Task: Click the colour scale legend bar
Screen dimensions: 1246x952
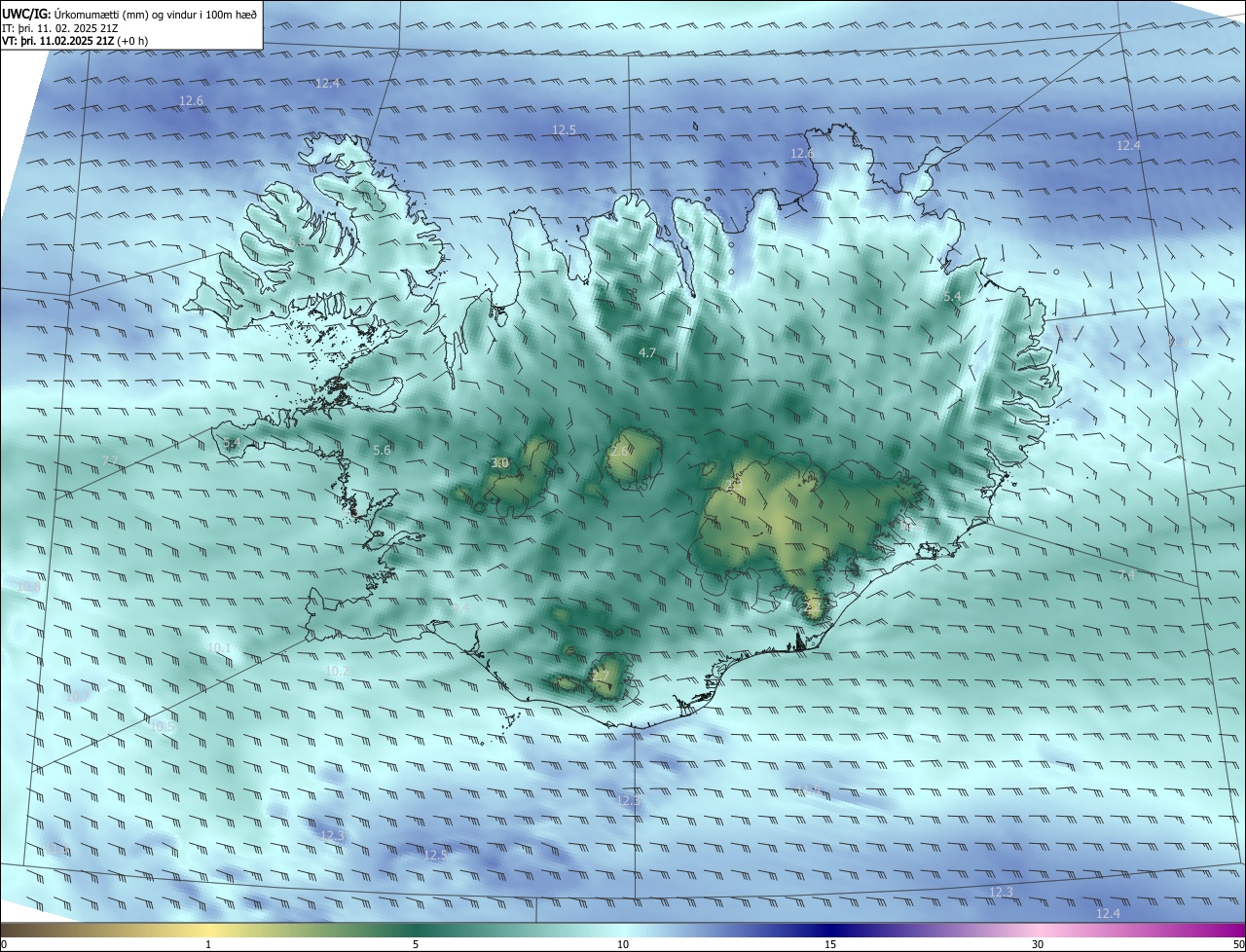Action: 623,930
